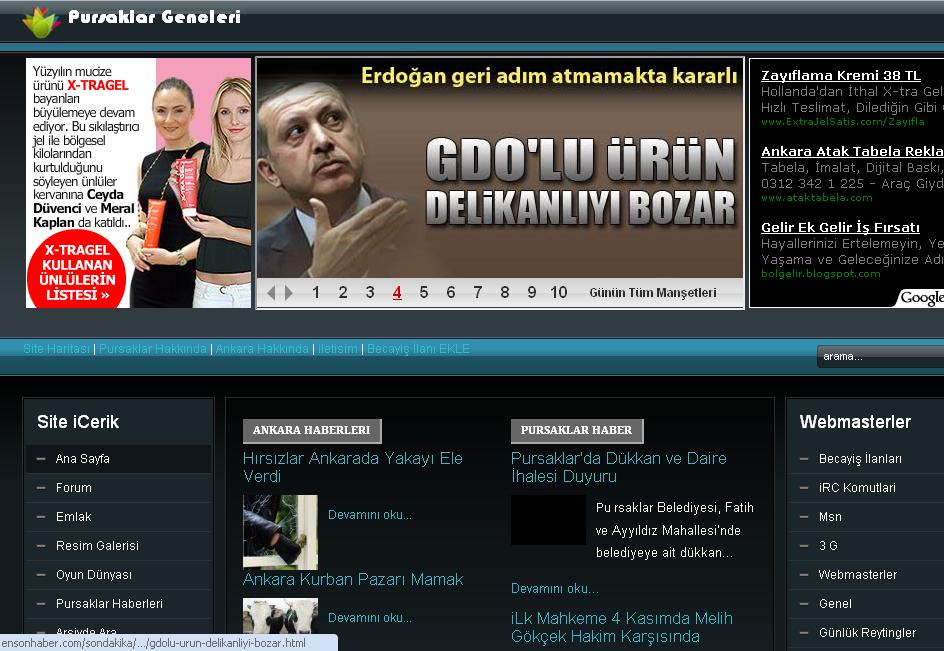Click the GDO'lu Ürün headline image
The width and height of the screenshot is (944, 651).
pyautogui.click(x=500, y=168)
